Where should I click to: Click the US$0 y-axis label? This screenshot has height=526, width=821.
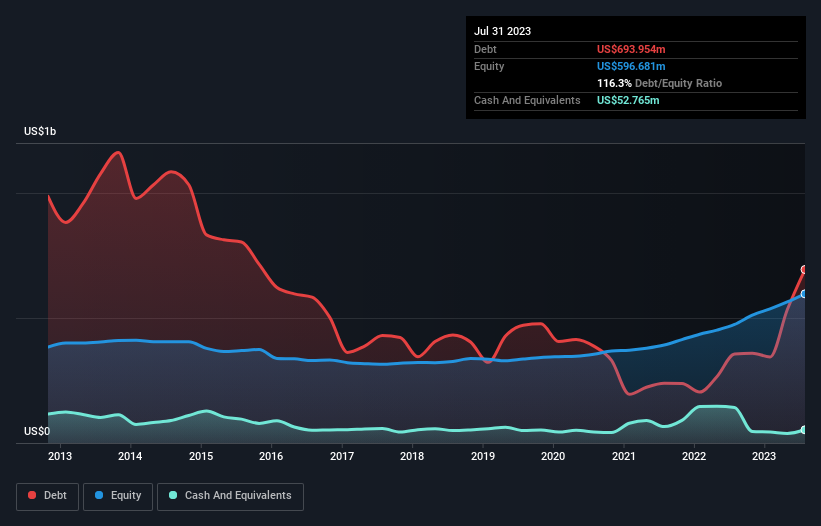37,431
